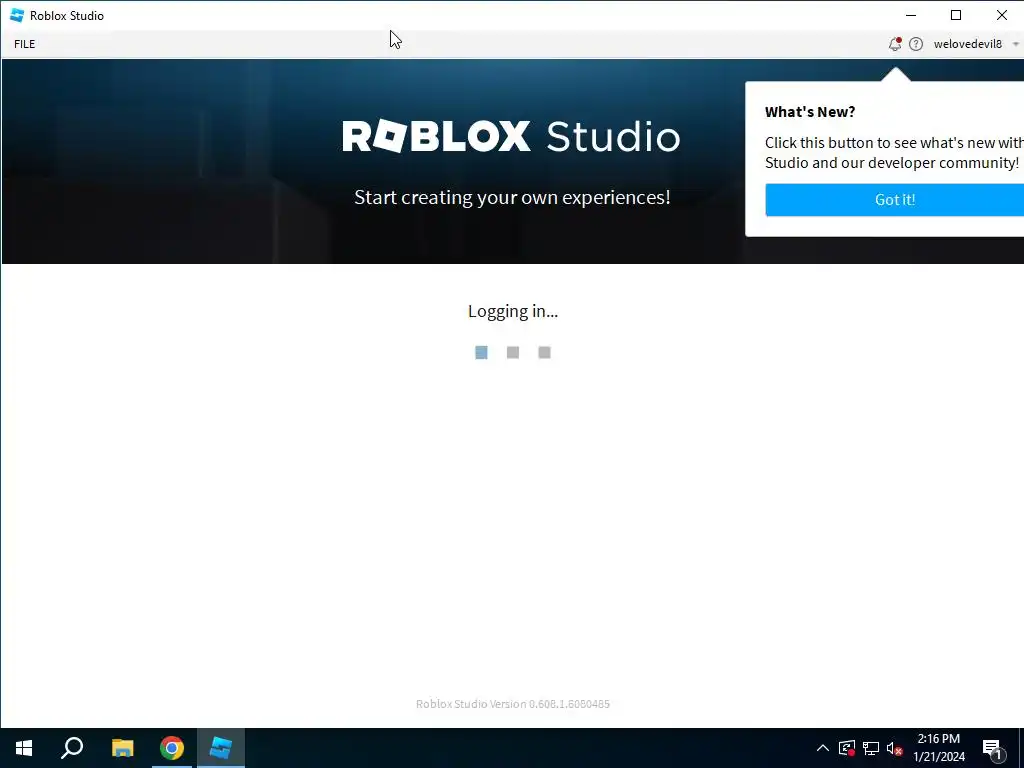Launch Google Chrome from taskbar
The height and width of the screenshot is (768, 1024).
pyautogui.click(x=172, y=748)
